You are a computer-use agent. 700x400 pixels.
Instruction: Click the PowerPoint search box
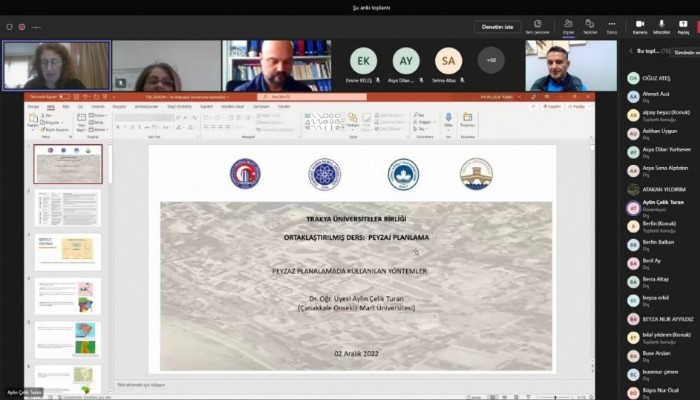pyautogui.click(x=312, y=97)
